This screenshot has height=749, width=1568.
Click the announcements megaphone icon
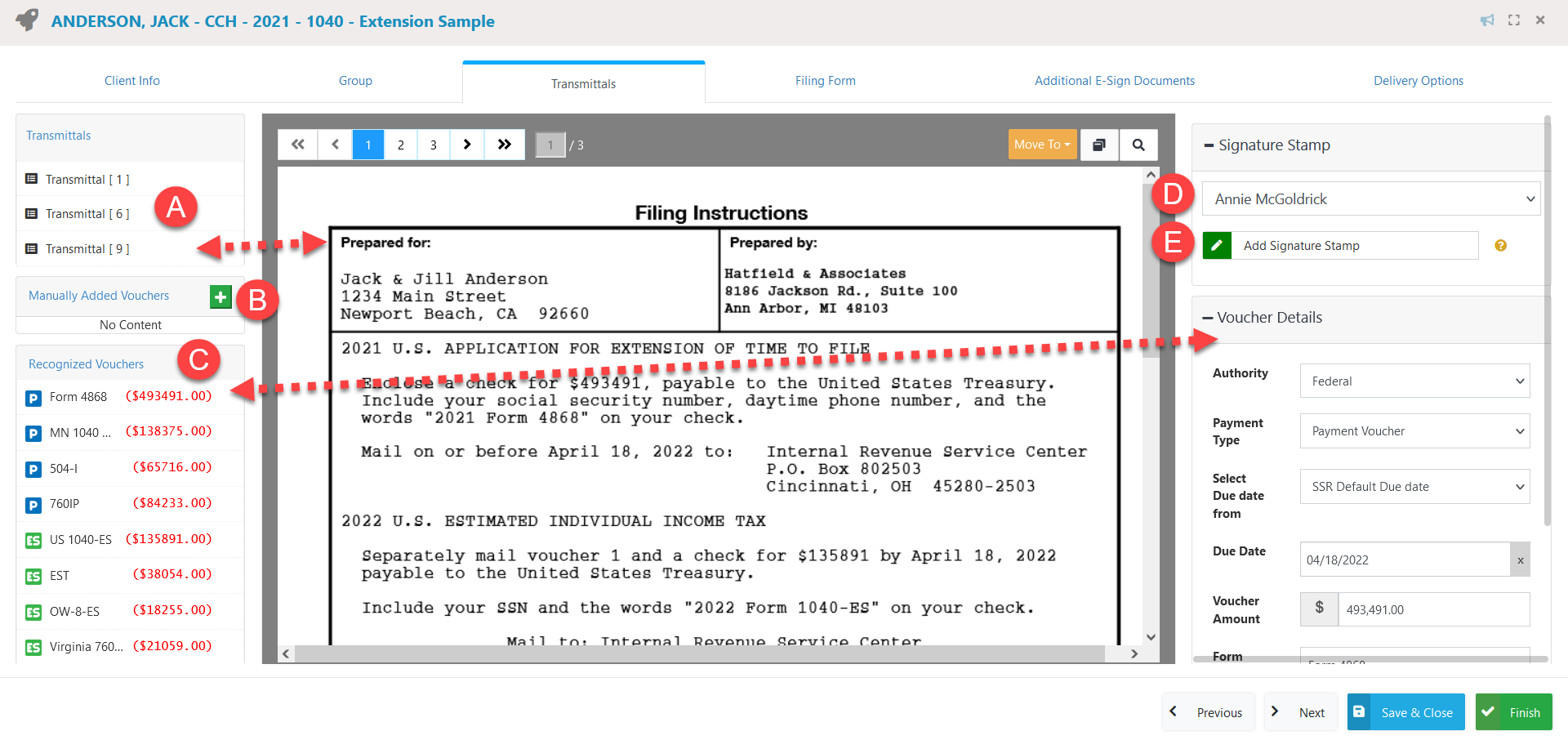coord(1487,20)
